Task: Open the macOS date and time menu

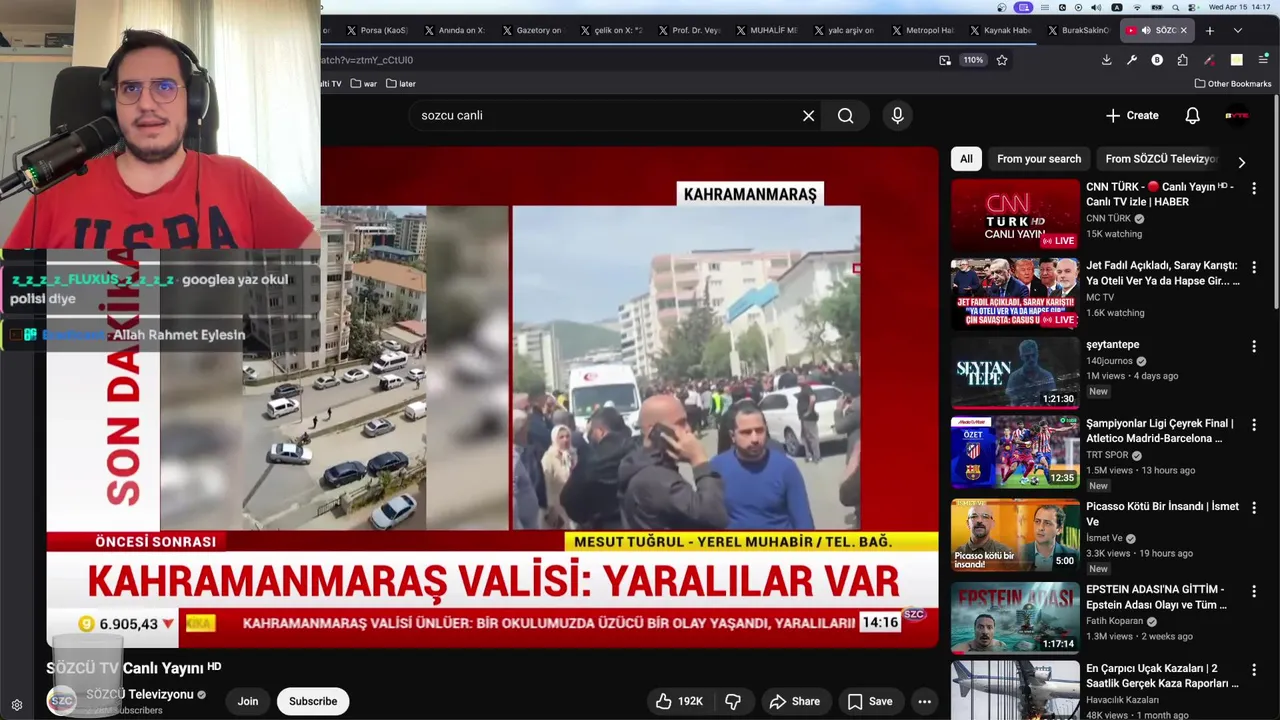Action: point(1240,7)
